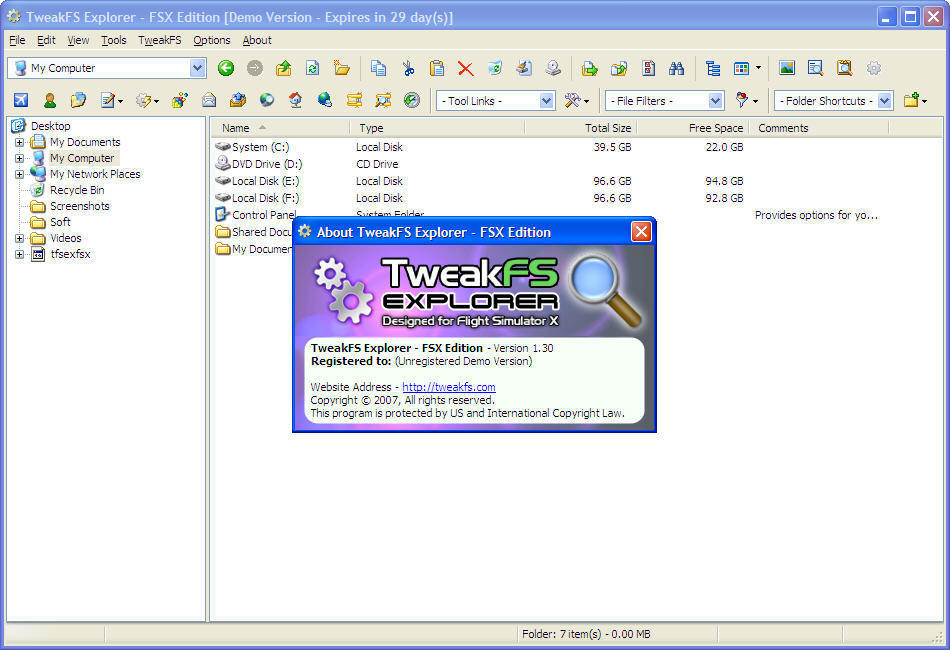The height and width of the screenshot is (650, 950).
Task: Click the blue airplane icon
Action: tap(21, 100)
